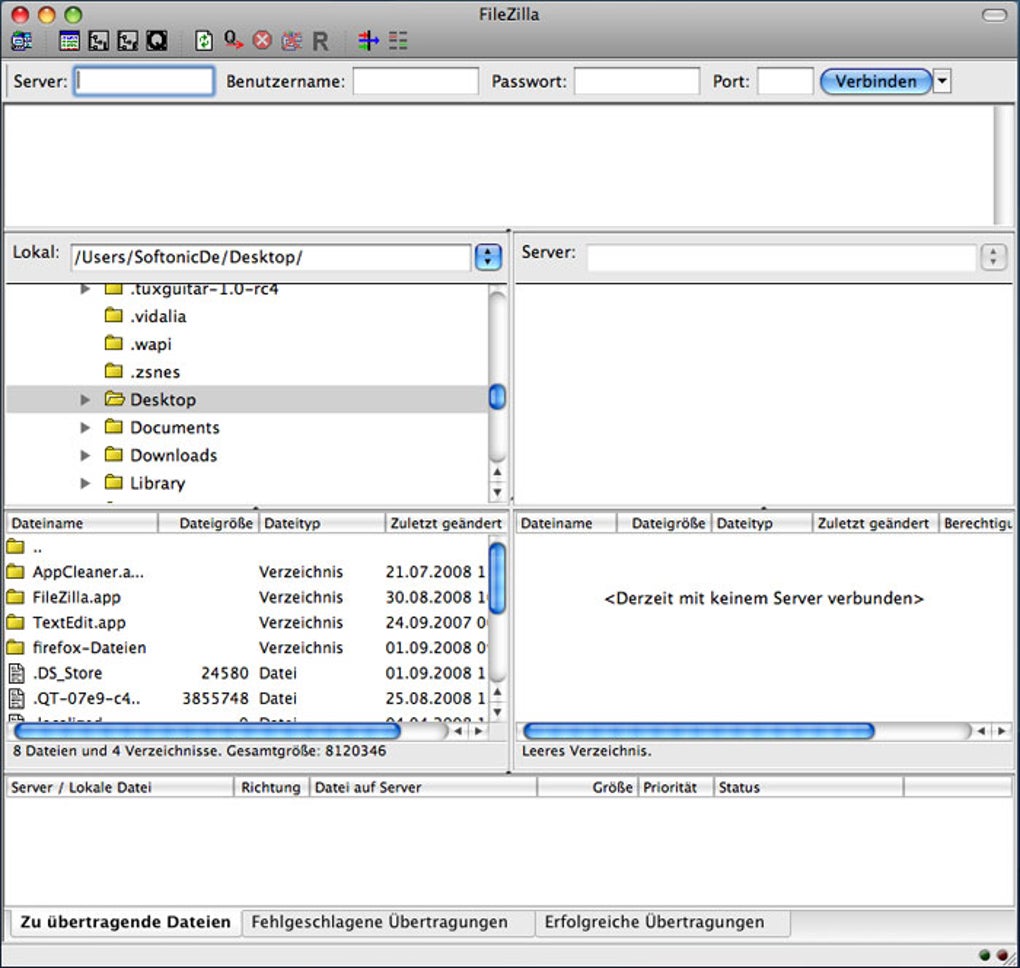Expand the .tuxguitar-1.0-rc4 folder node
Viewport: 1020px width, 968px height.
click(85, 288)
